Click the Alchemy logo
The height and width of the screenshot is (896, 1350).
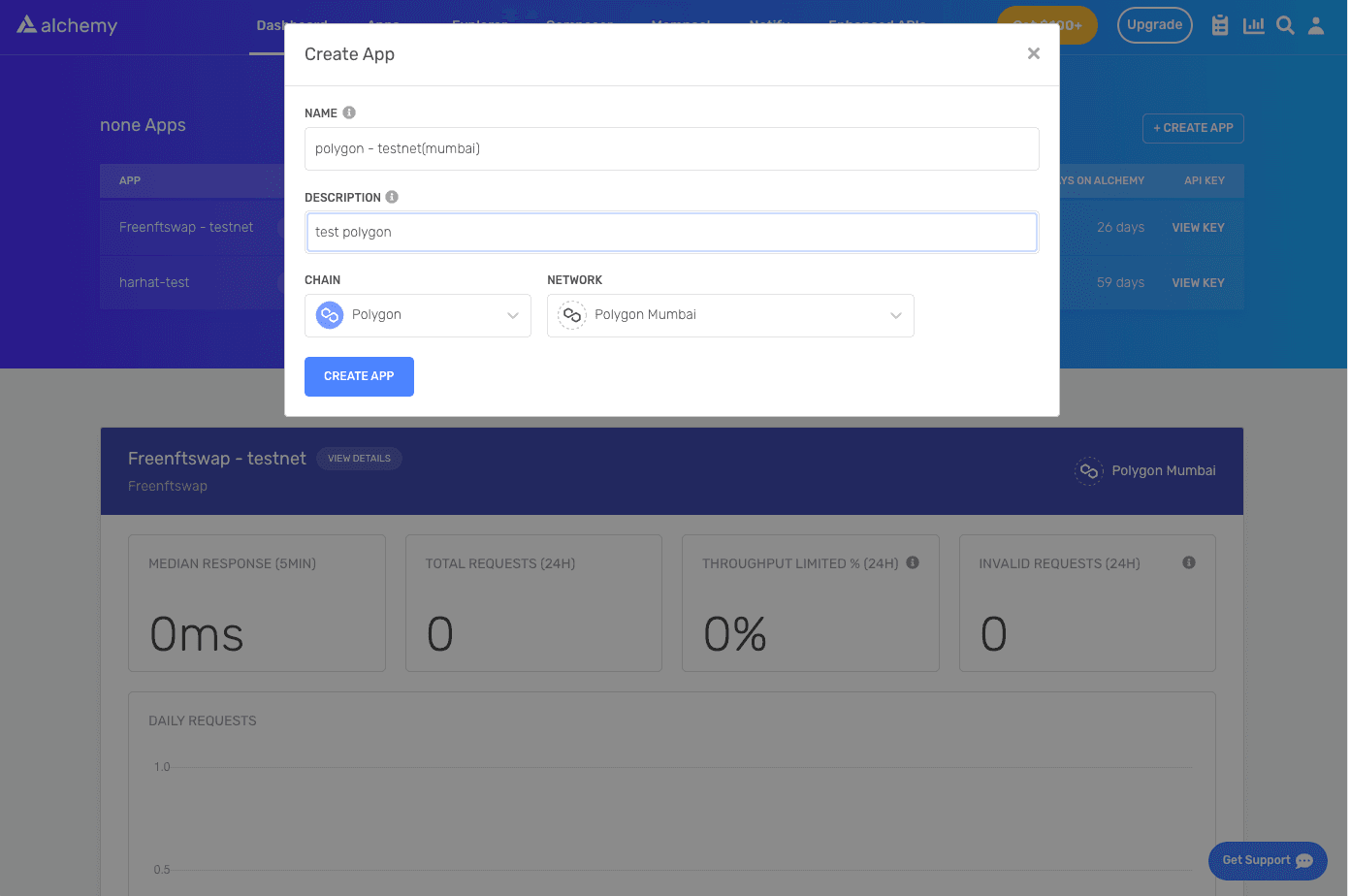pos(67,25)
